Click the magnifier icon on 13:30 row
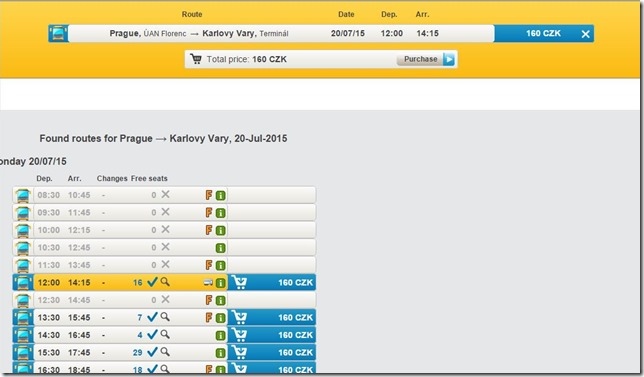644x377 pixels. click(165, 317)
